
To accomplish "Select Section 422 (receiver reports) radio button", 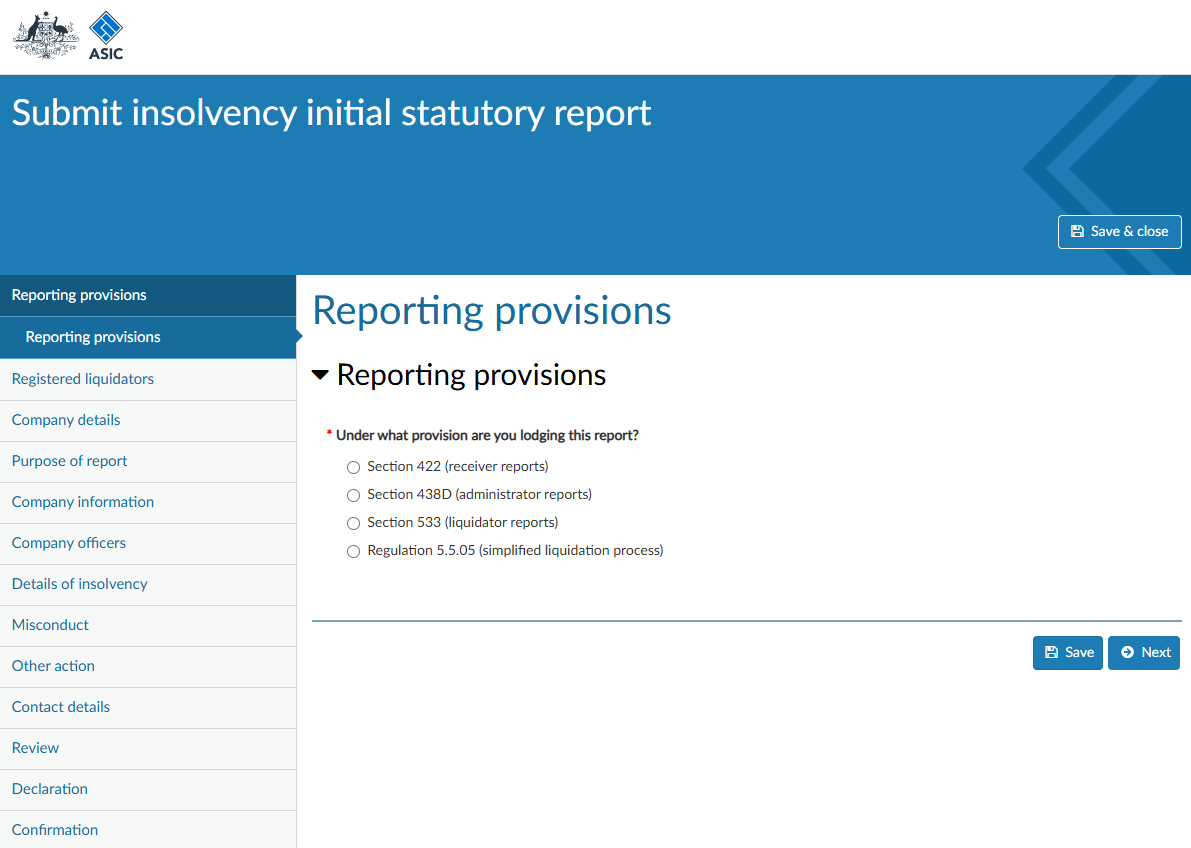I will pos(353,467).
